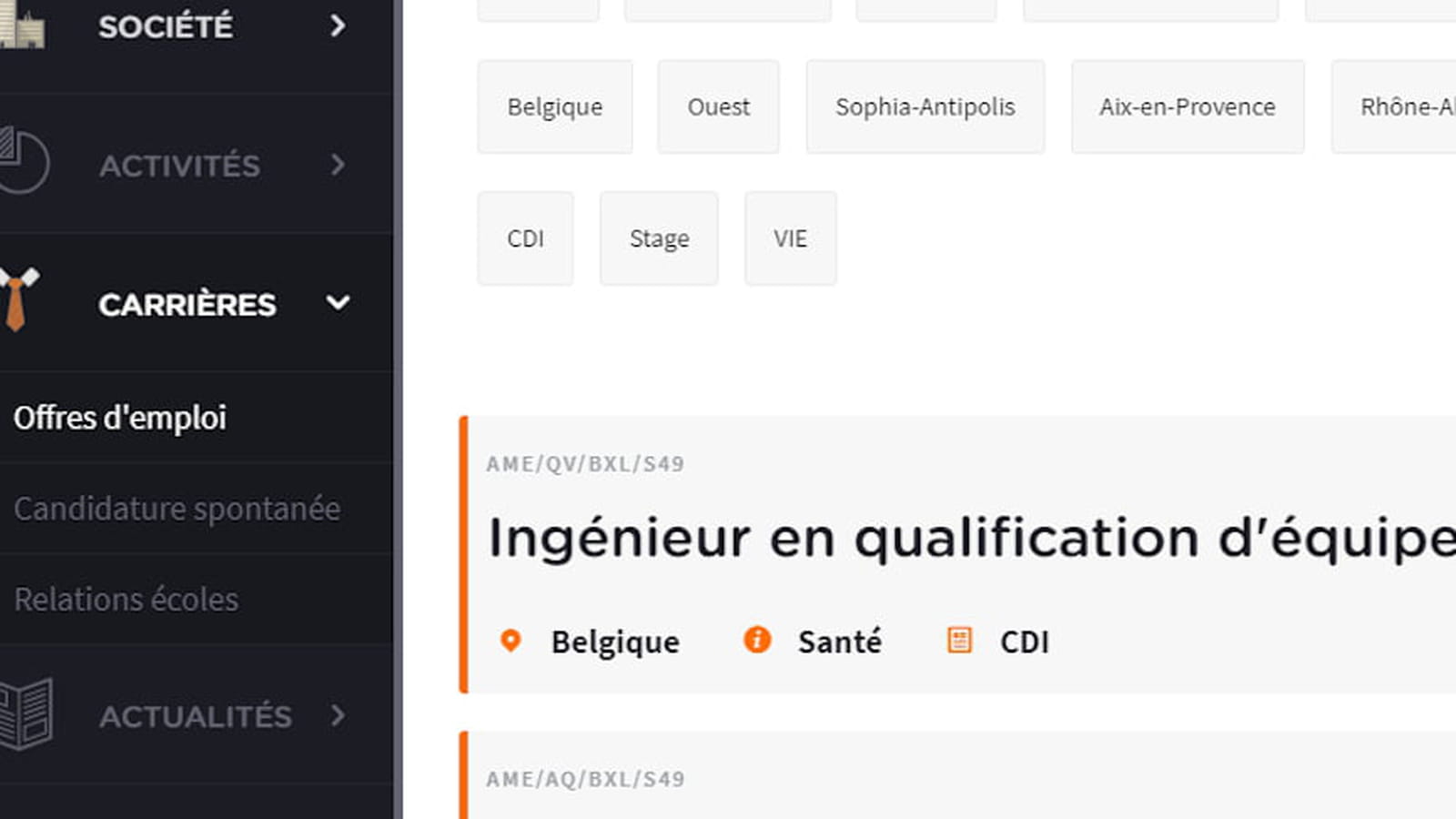
Task: Filter offers by VIE contract
Action: [x=790, y=238]
